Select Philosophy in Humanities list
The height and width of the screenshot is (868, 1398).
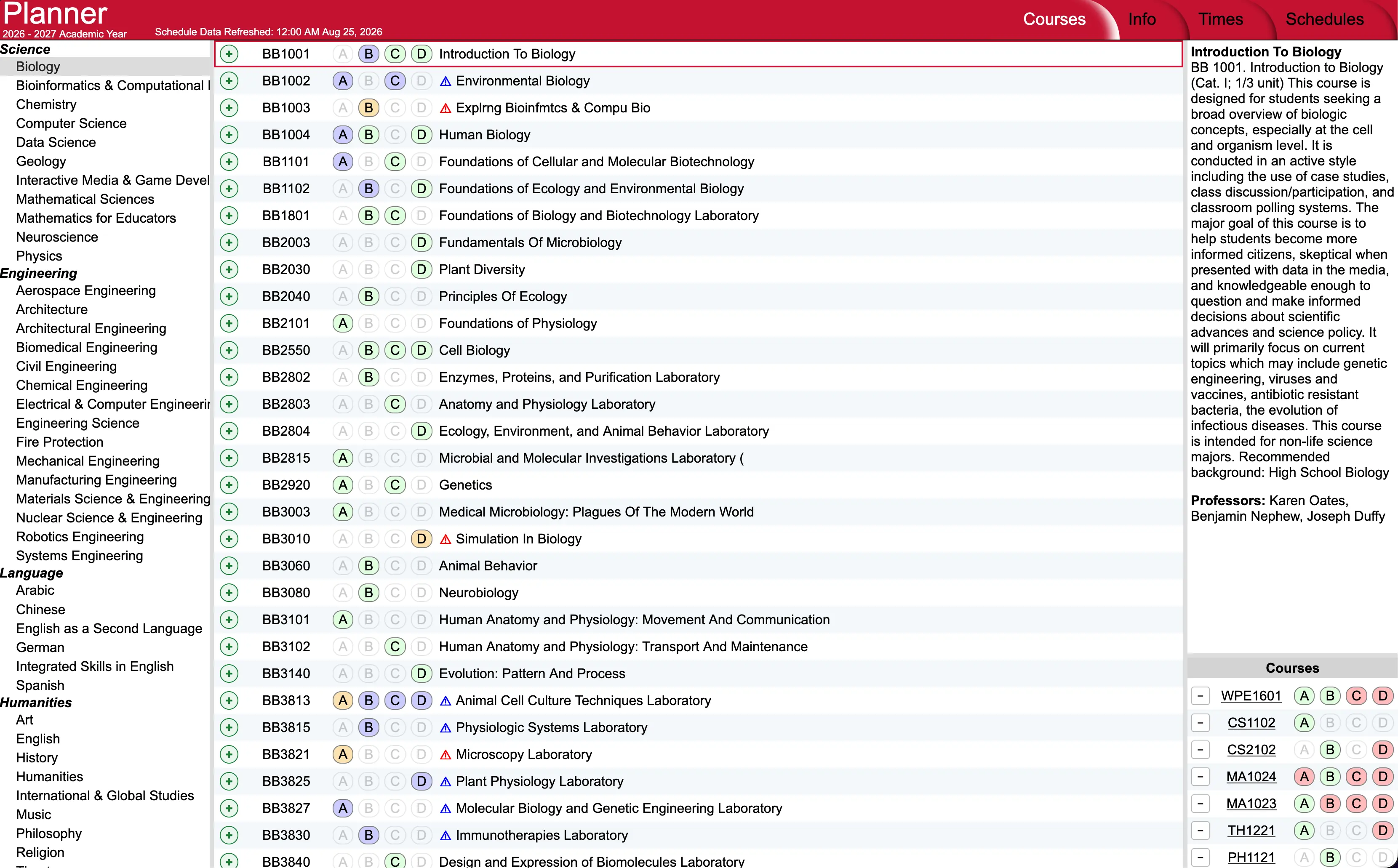[49, 833]
